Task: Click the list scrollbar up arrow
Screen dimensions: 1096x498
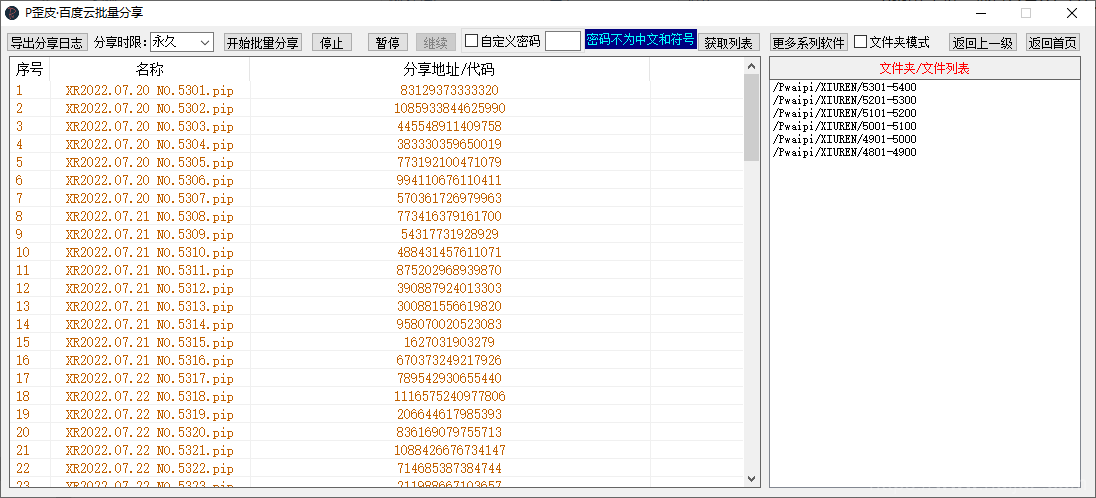Action: point(751,66)
